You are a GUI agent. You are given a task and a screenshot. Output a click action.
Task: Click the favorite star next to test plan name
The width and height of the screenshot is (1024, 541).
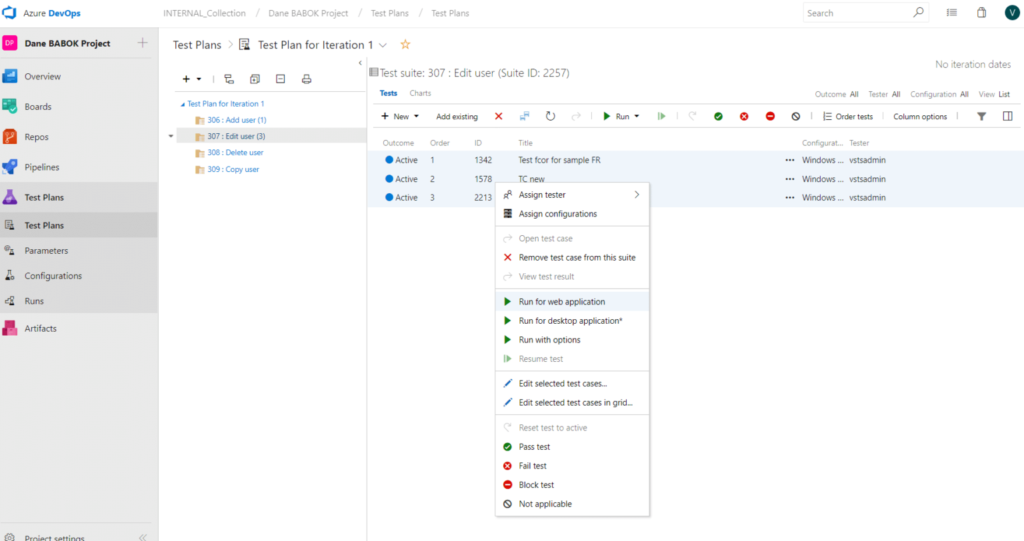coord(405,45)
